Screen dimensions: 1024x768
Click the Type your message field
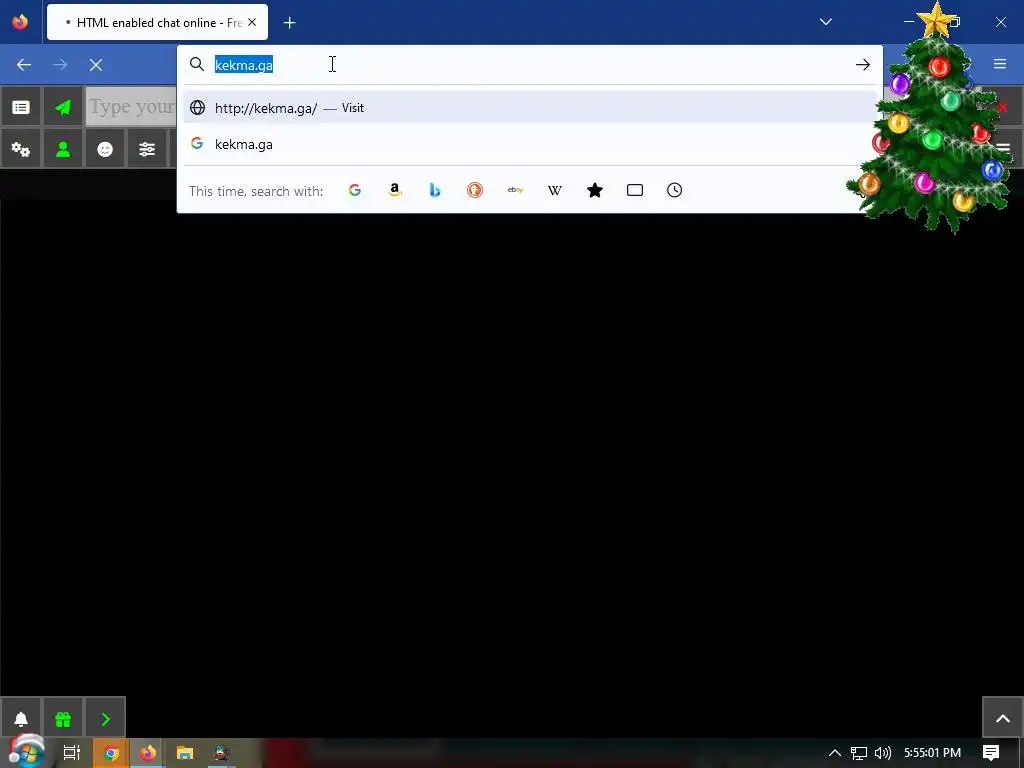(131, 106)
